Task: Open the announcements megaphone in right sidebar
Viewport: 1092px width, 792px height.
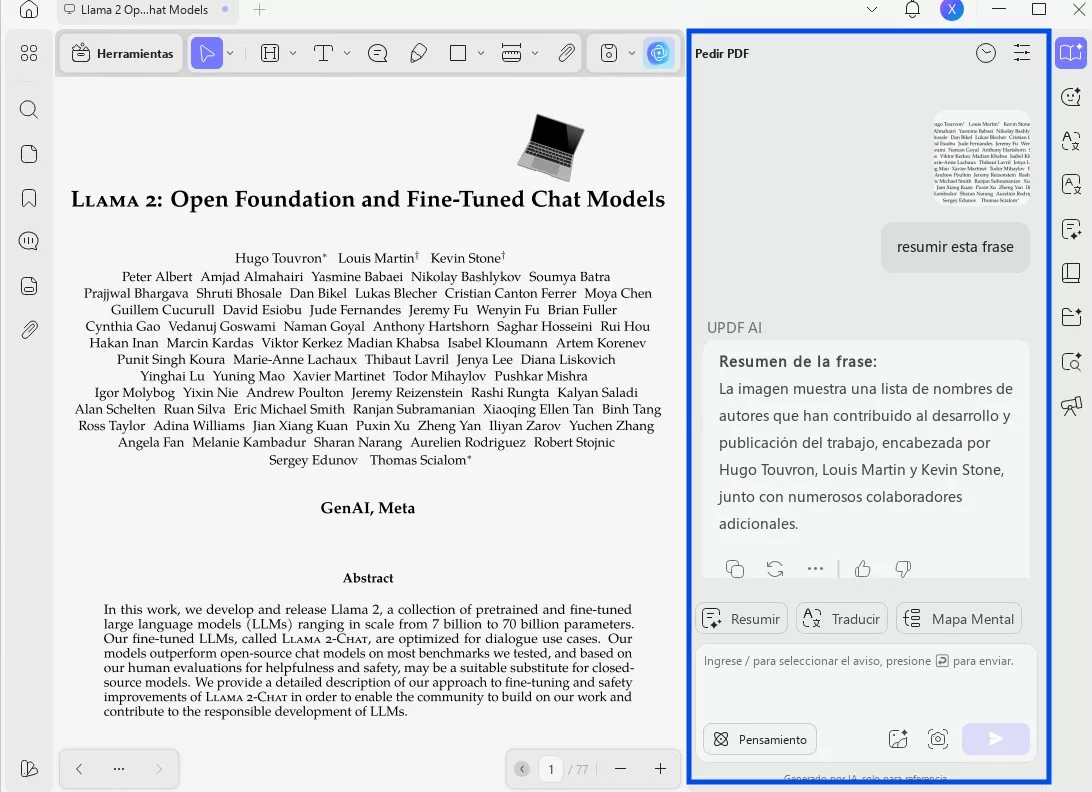Action: 1070,405
